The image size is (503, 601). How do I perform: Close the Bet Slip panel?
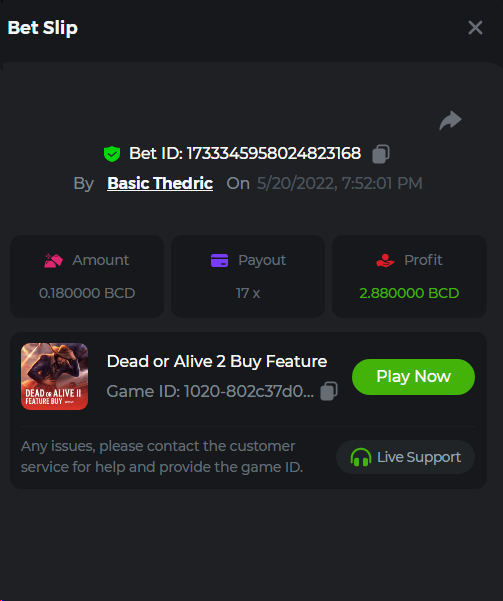(x=475, y=28)
